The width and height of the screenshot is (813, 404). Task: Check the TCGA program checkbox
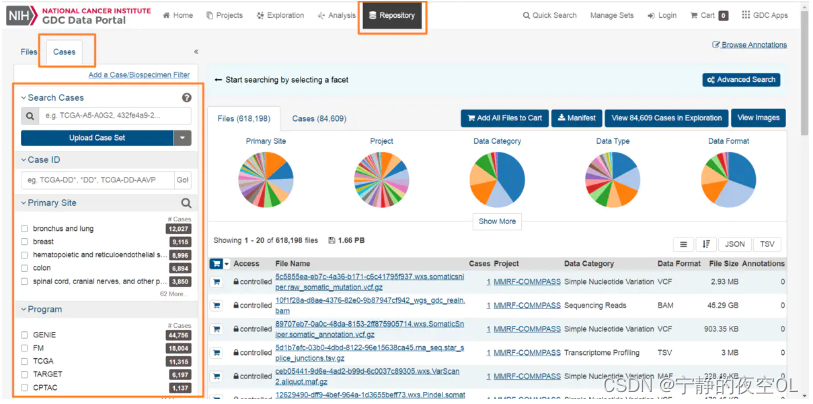pos(24,361)
